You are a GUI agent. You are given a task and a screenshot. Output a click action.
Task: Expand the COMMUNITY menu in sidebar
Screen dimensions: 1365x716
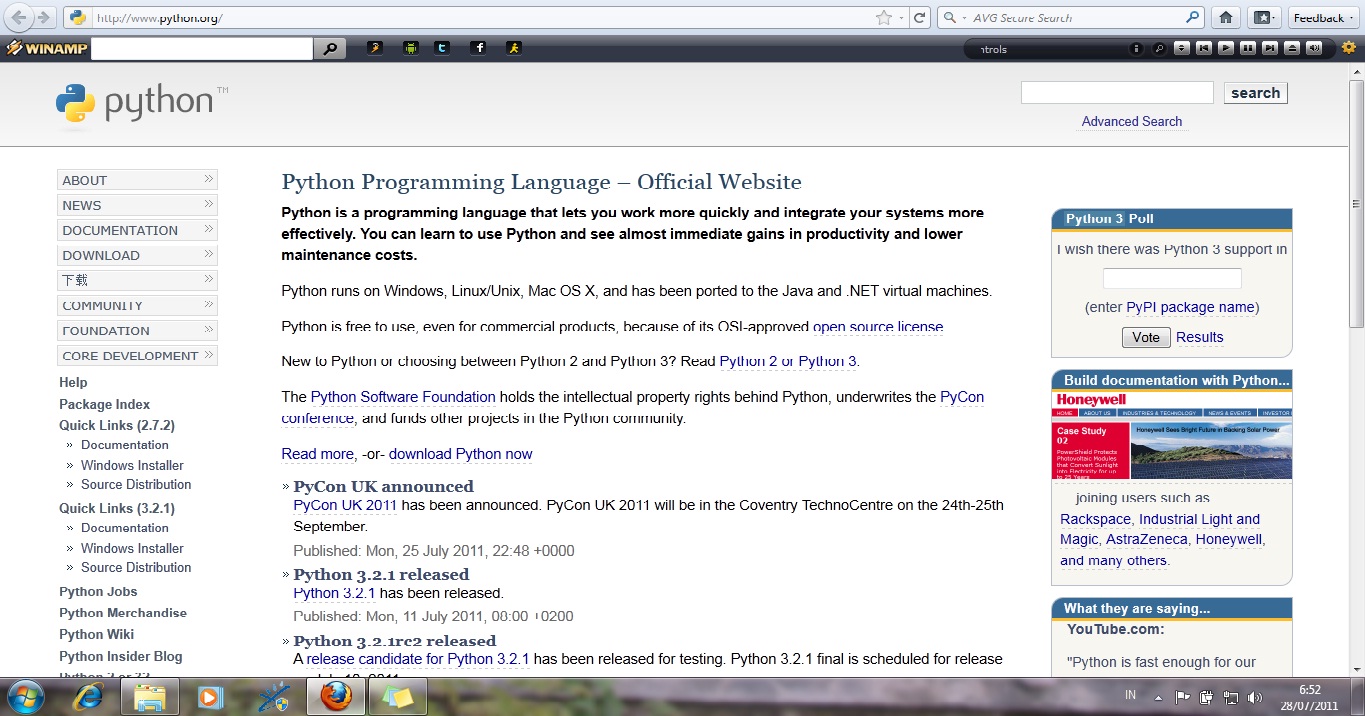[137, 305]
